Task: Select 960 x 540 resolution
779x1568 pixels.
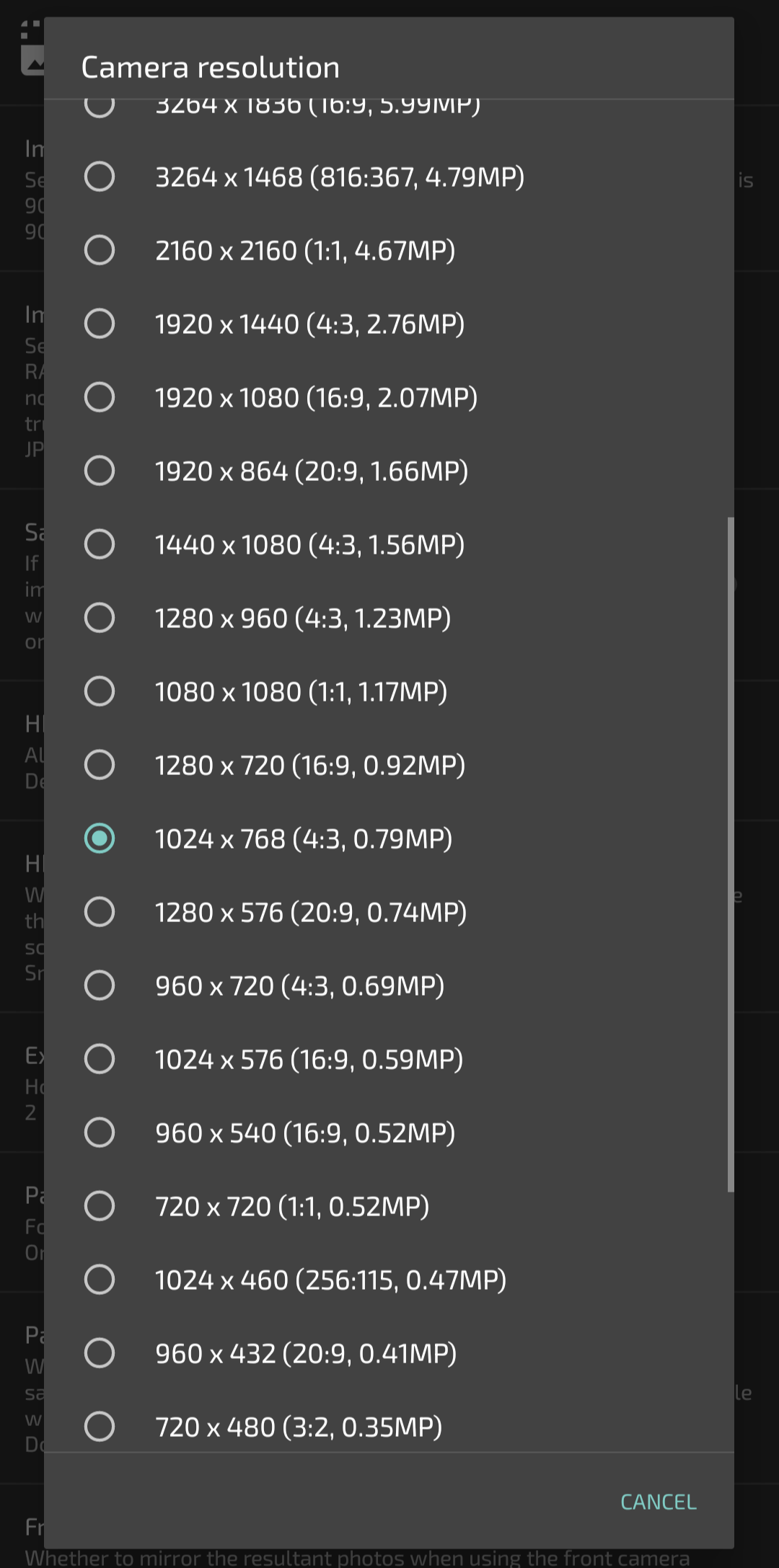Action: click(389, 1133)
